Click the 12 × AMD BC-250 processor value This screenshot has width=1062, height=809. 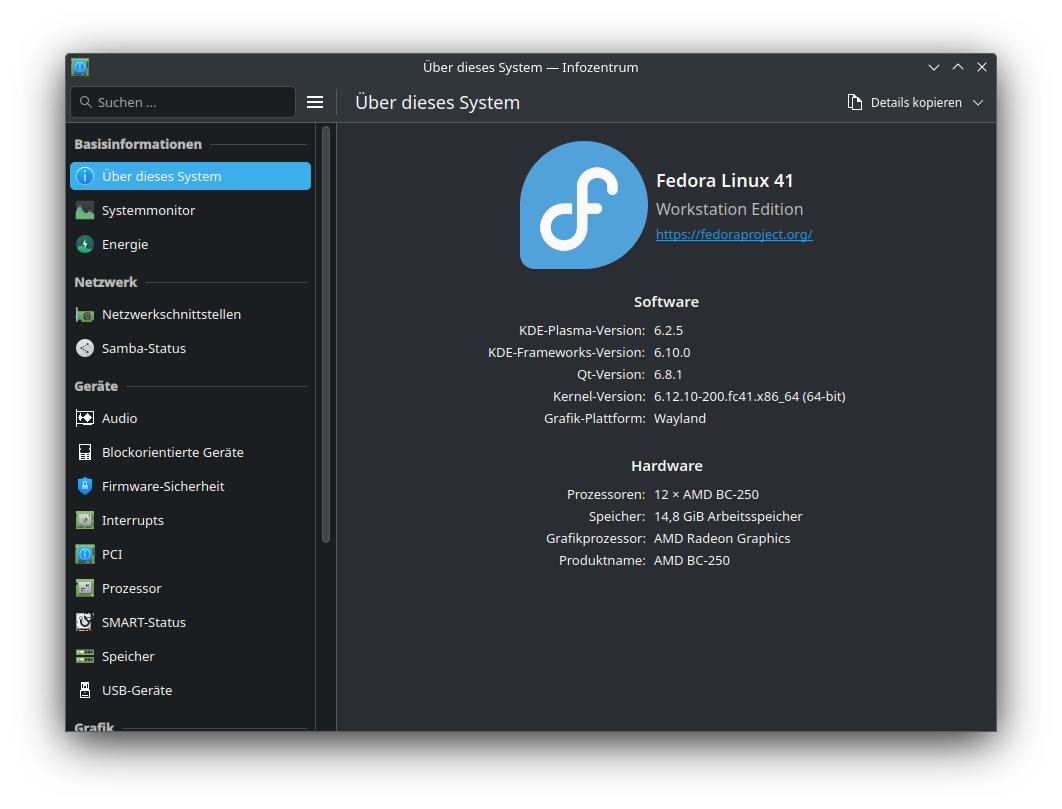(706, 495)
